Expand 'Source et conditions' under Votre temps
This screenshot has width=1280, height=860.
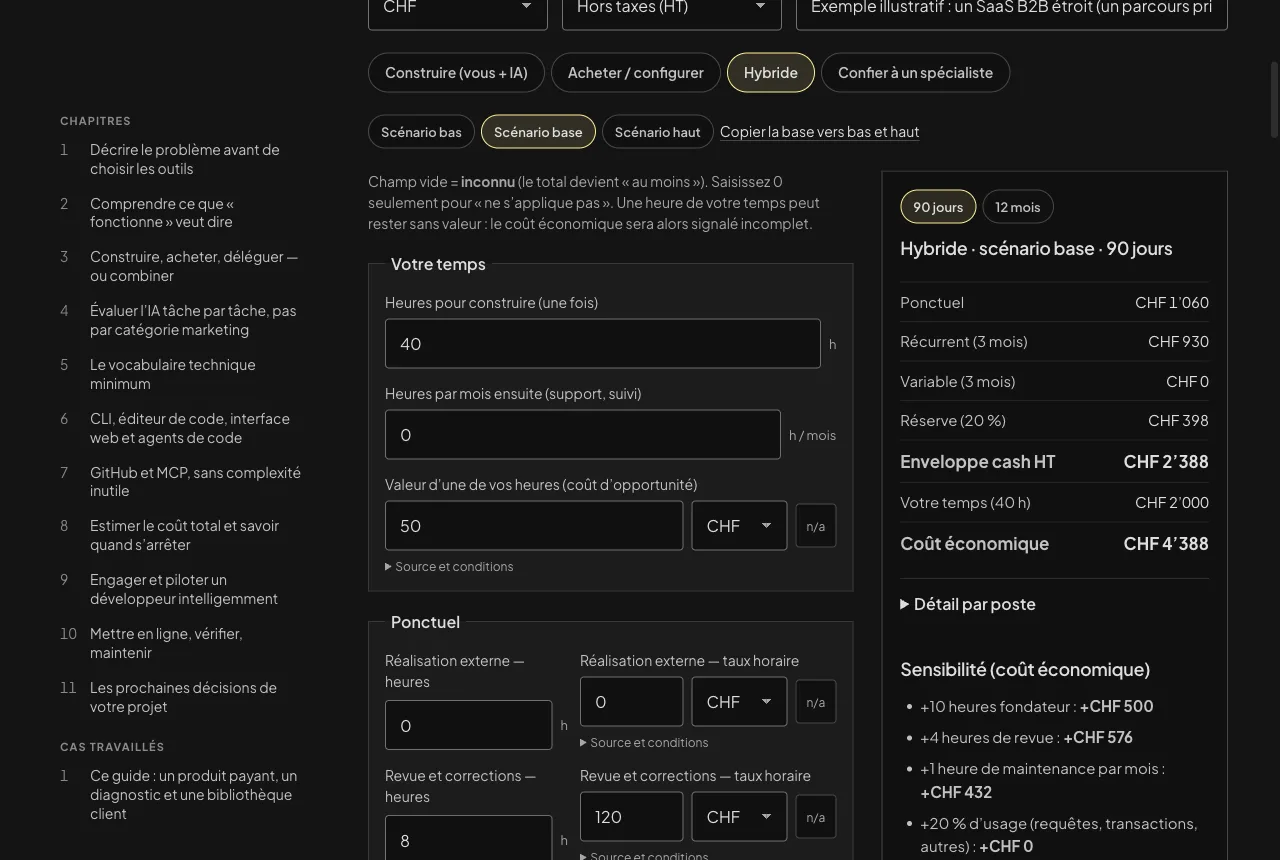coord(449,566)
